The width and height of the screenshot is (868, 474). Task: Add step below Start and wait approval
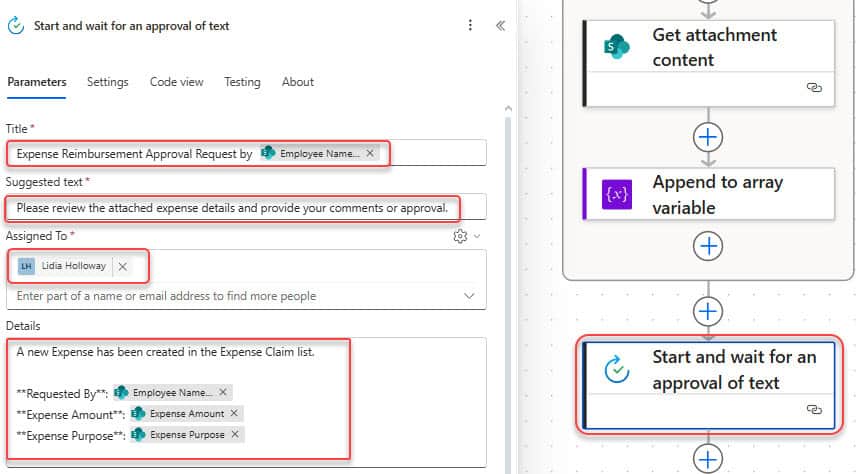pos(708,458)
